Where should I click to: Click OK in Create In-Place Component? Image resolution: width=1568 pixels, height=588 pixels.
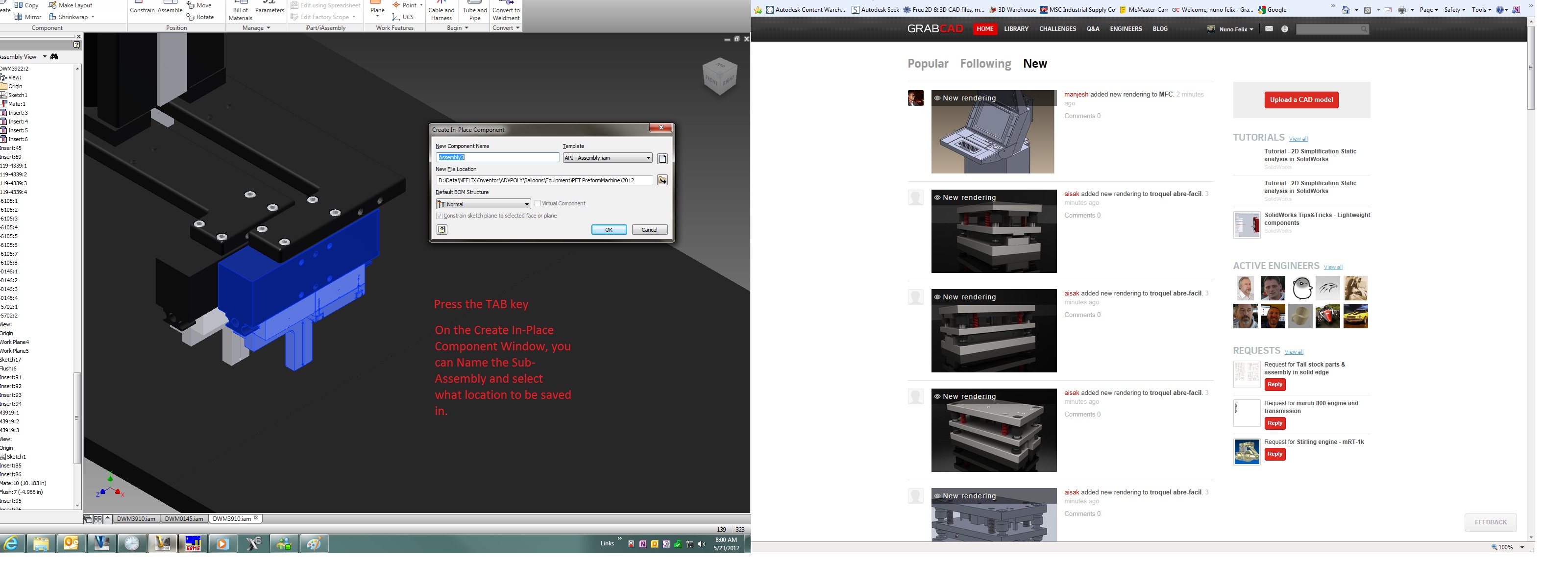(x=609, y=229)
